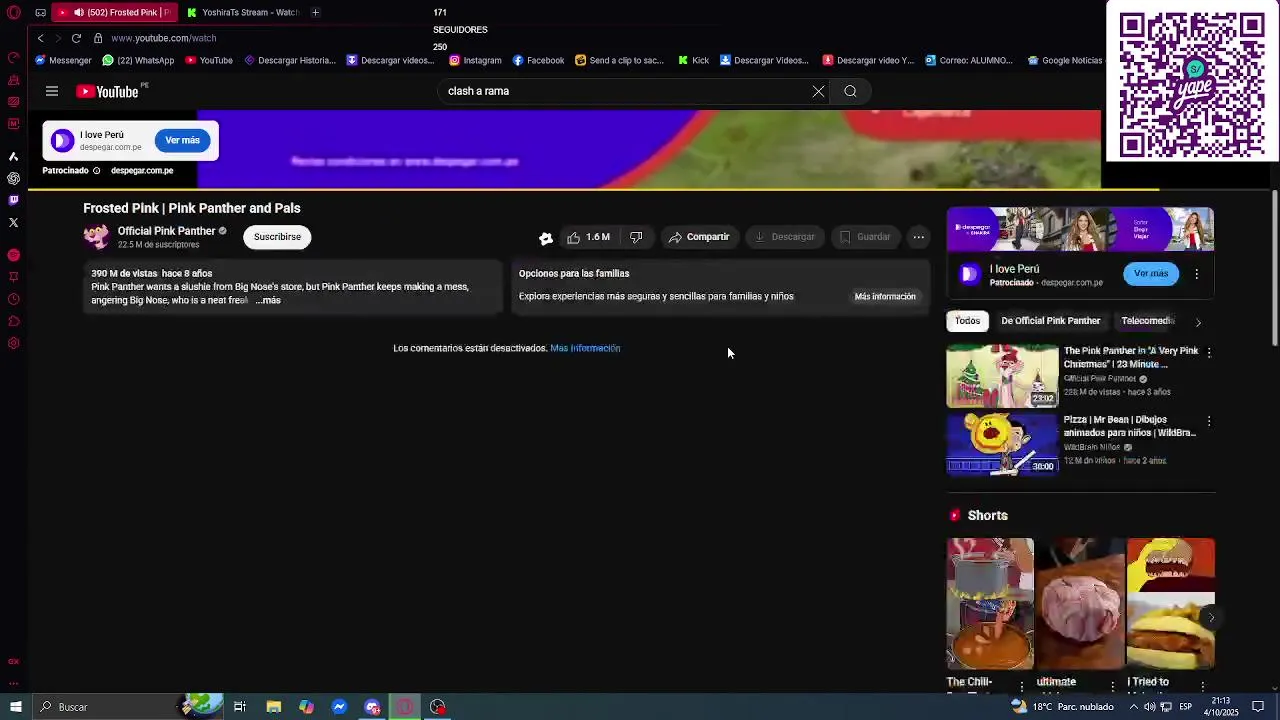
Task: Click the address bar URL
Action: [x=164, y=38]
